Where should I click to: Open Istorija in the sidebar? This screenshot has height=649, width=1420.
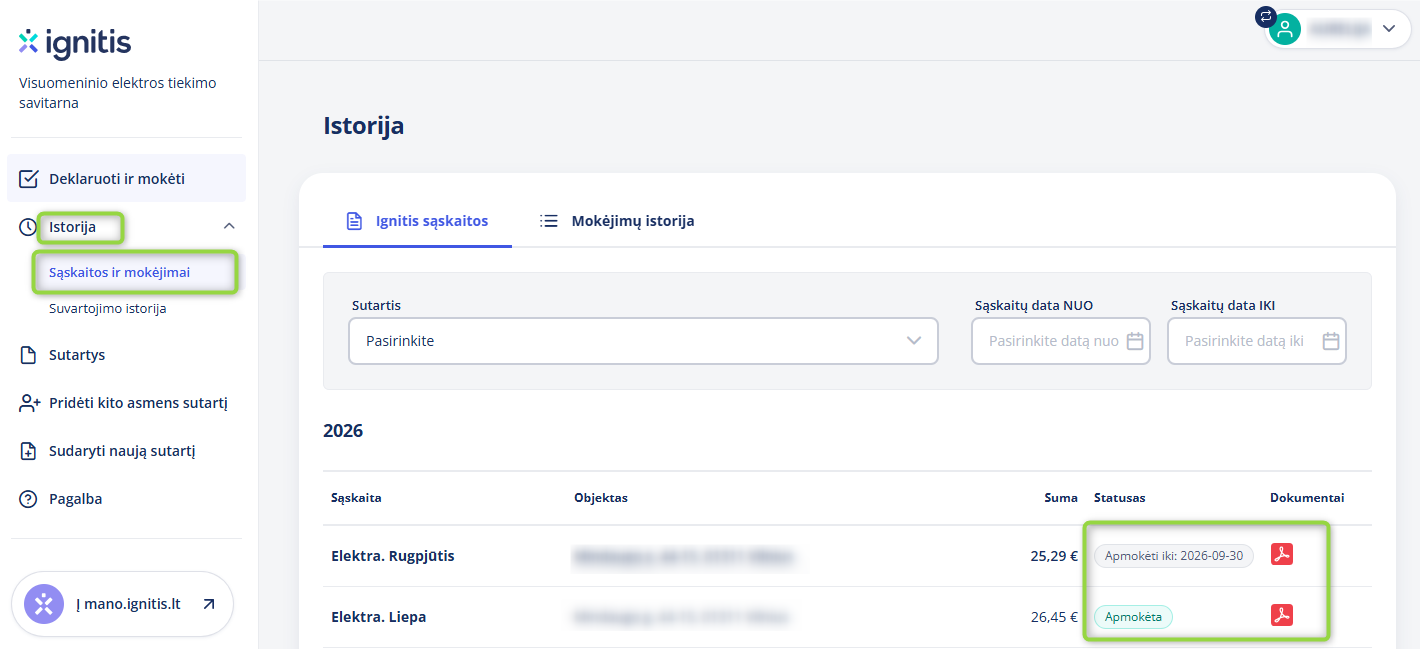click(x=73, y=227)
